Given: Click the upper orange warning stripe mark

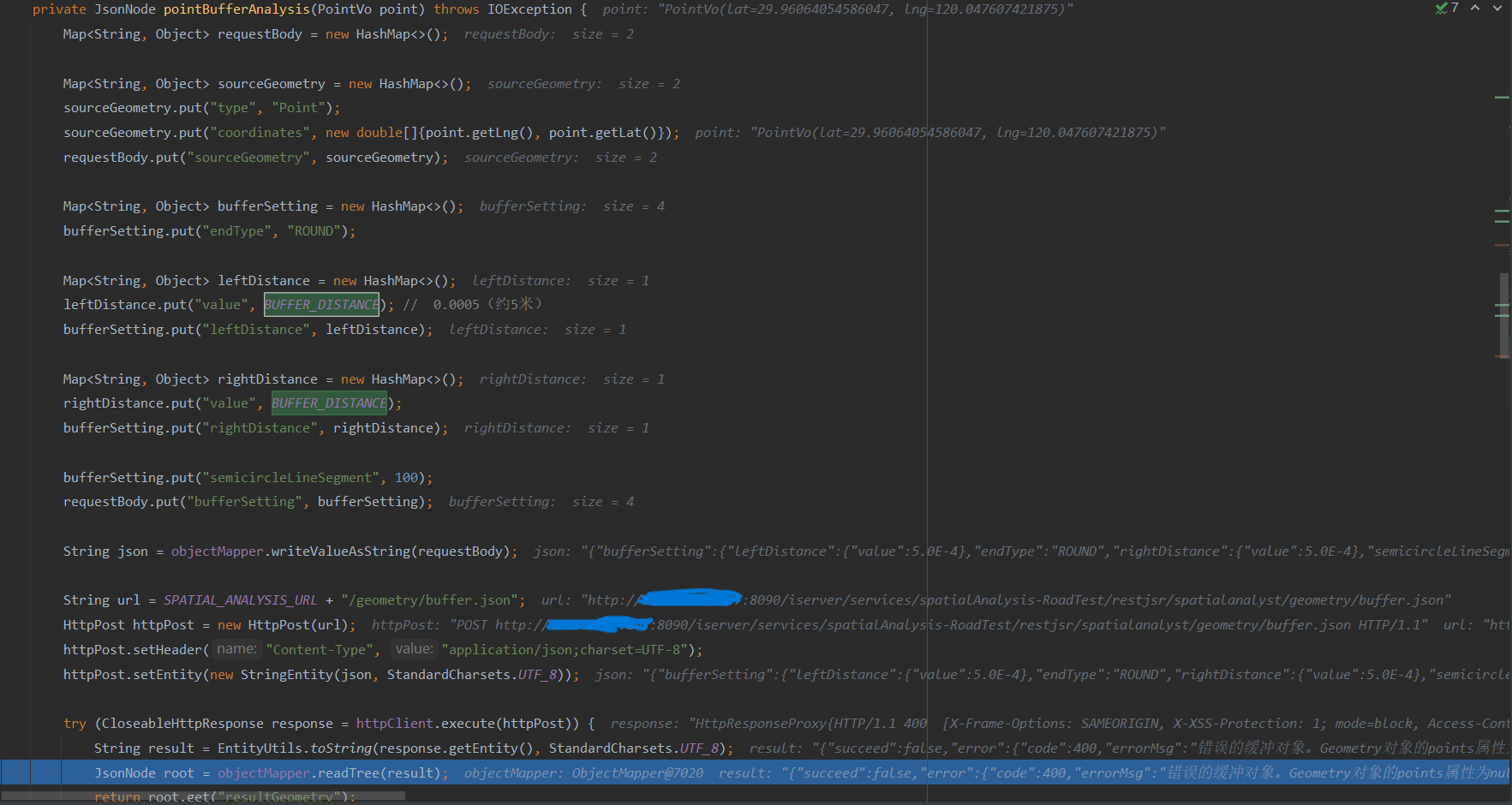Looking at the screenshot, I should point(1502,245).
